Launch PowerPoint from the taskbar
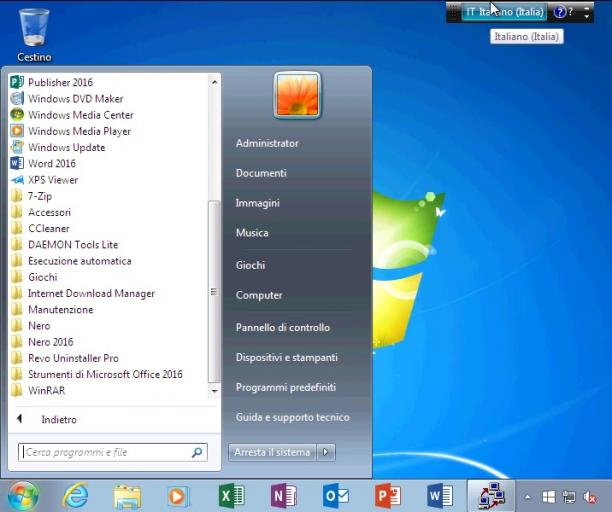The width and height of the screenshot is (612, 512). 388,496
